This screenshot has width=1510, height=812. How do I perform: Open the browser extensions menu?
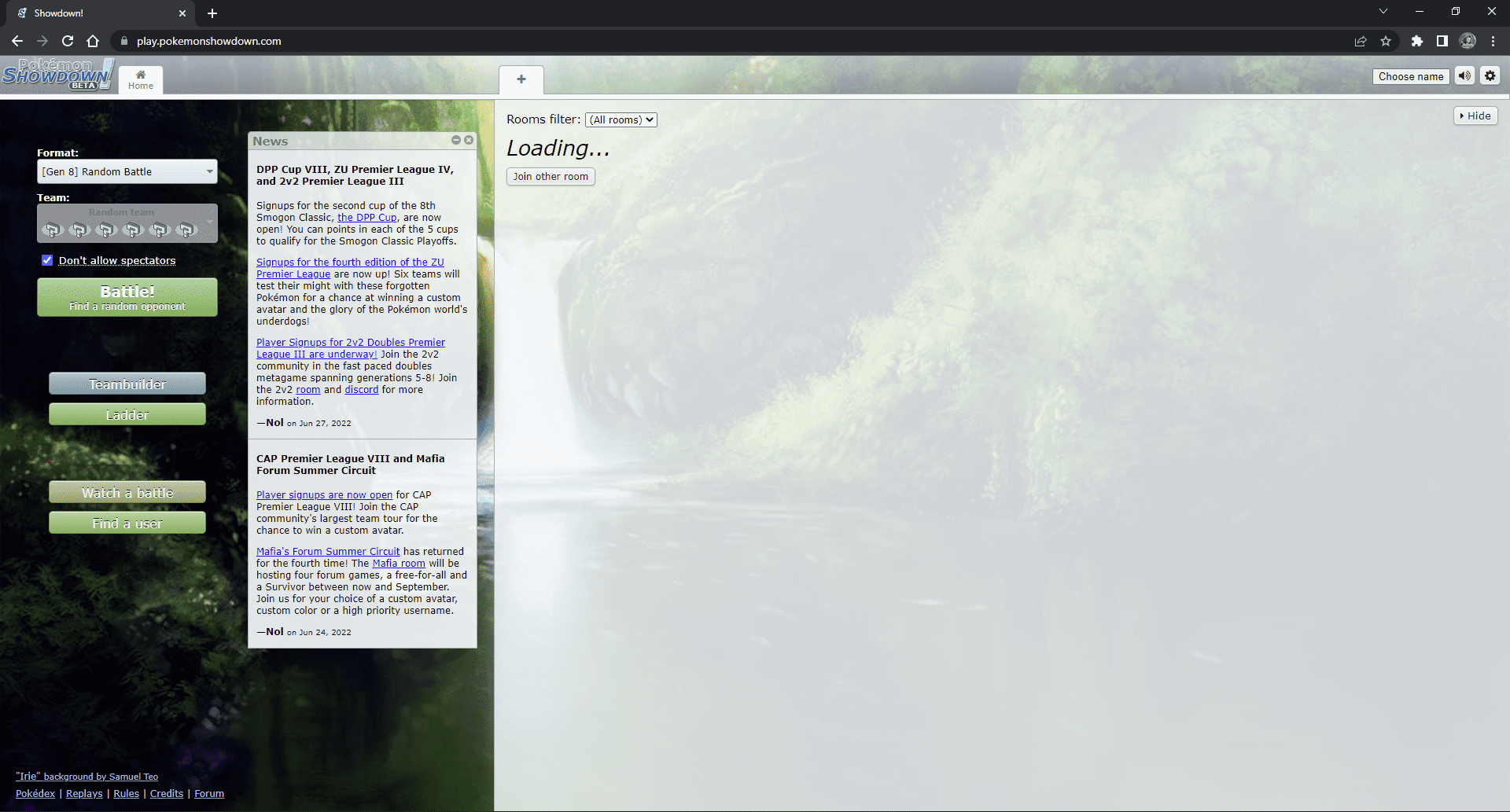click(1417, 41)
